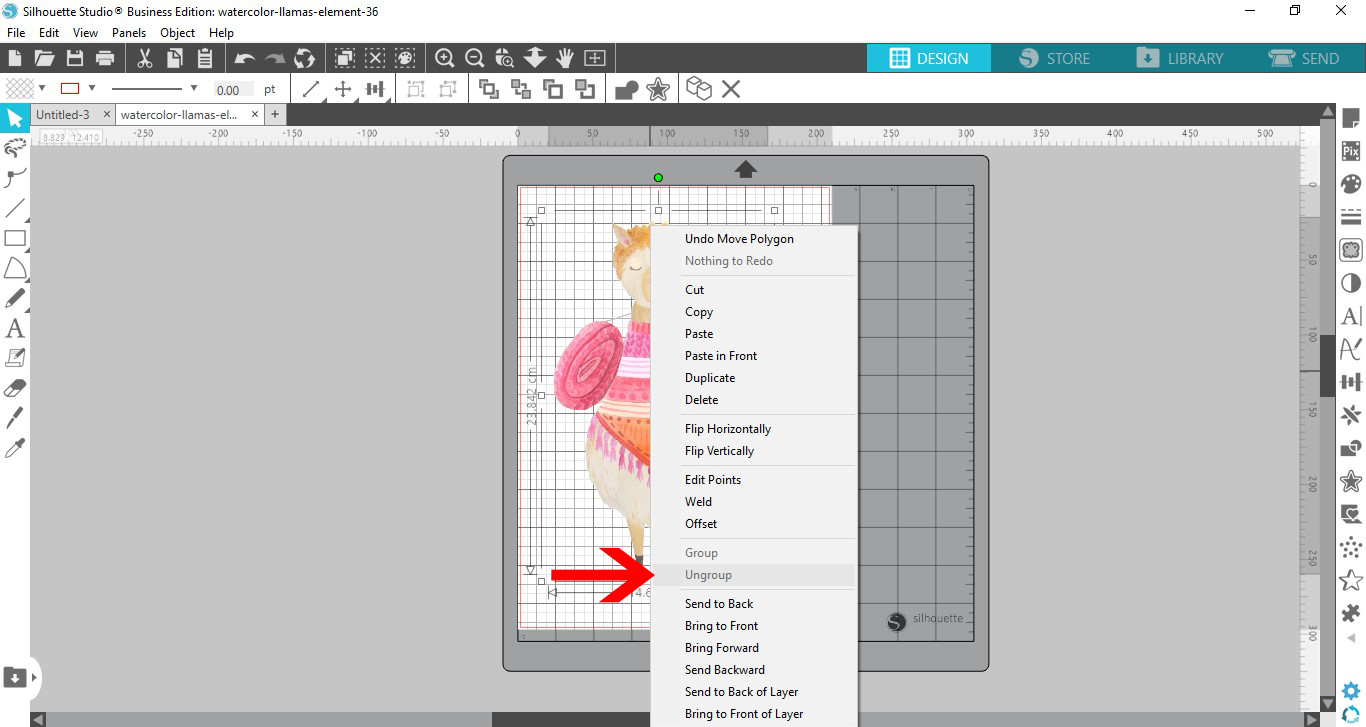Create a new document with toolbar icon

tap(15, 58)
